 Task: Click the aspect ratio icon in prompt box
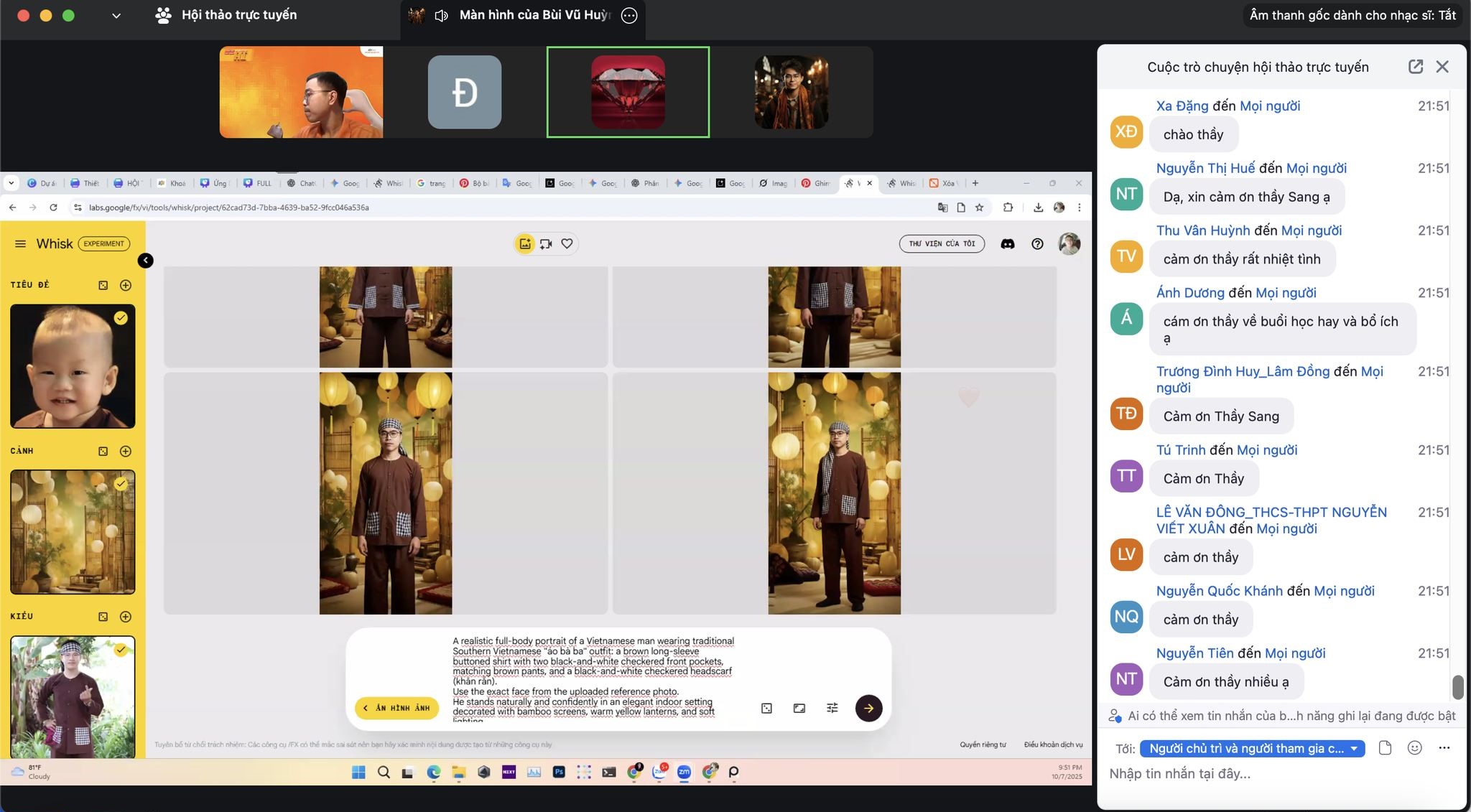pos(799,708)
